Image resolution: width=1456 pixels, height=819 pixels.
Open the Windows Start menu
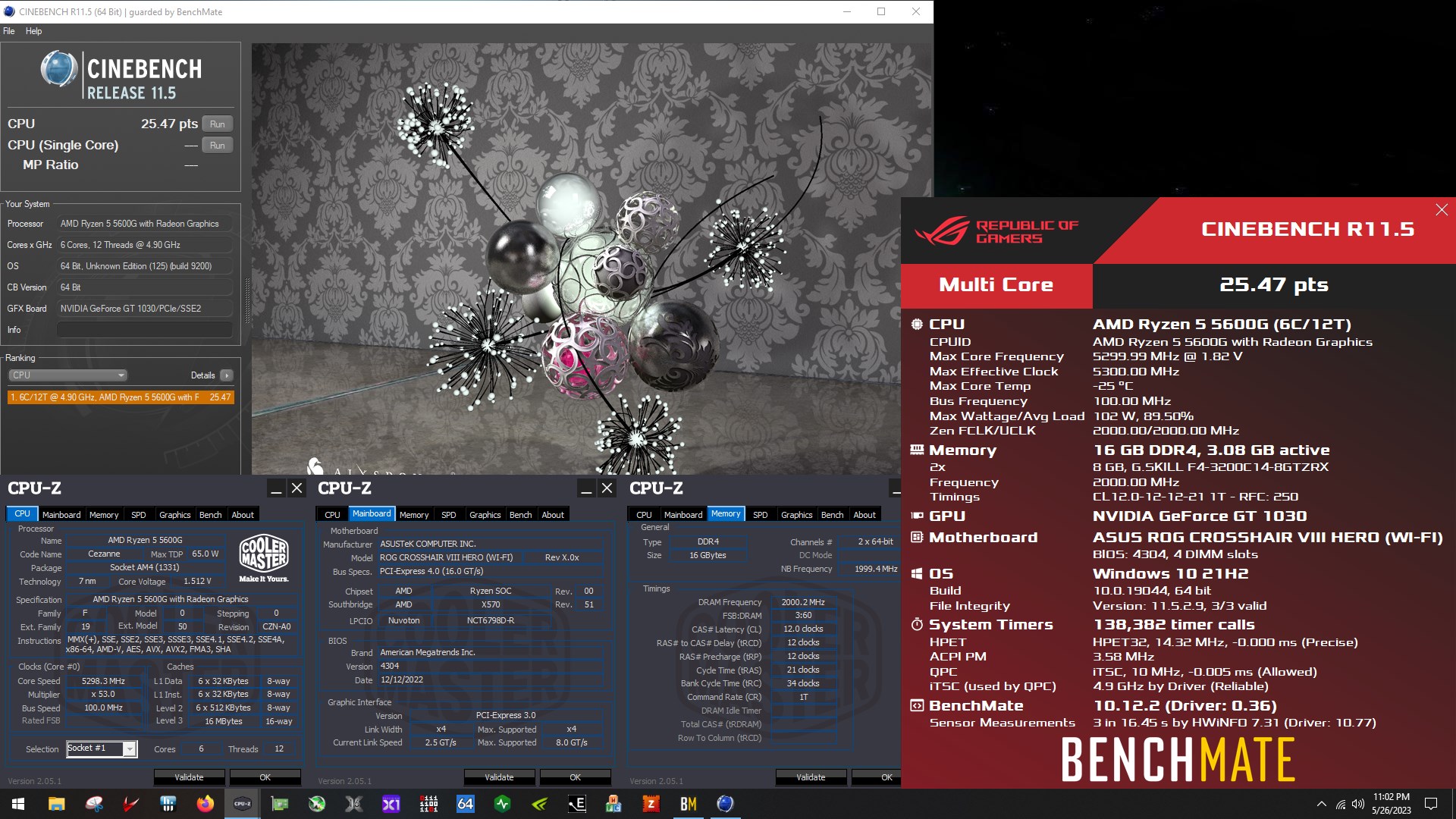coord(18,804)
